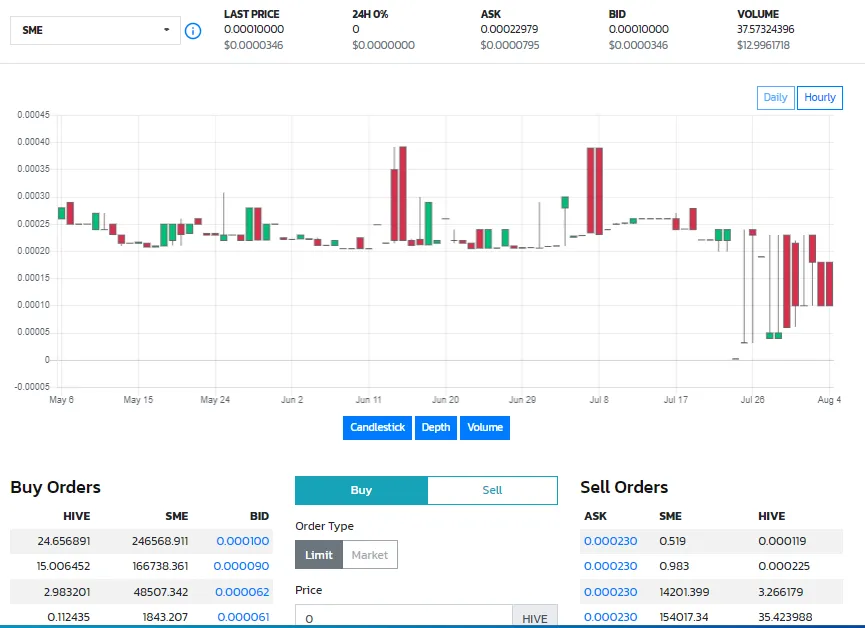Screen dimensions: 865x628
Task: Click ask 0.000230 in 14201.399 SME row
Action: tap(610, 592)
